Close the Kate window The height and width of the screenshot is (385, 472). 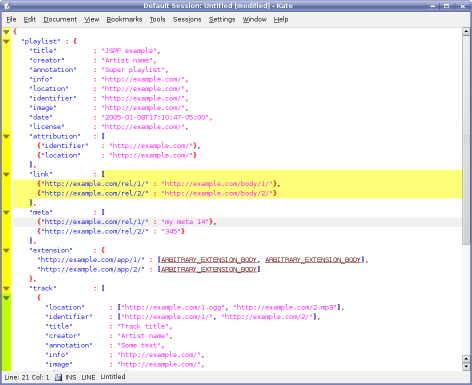(462, 6)
